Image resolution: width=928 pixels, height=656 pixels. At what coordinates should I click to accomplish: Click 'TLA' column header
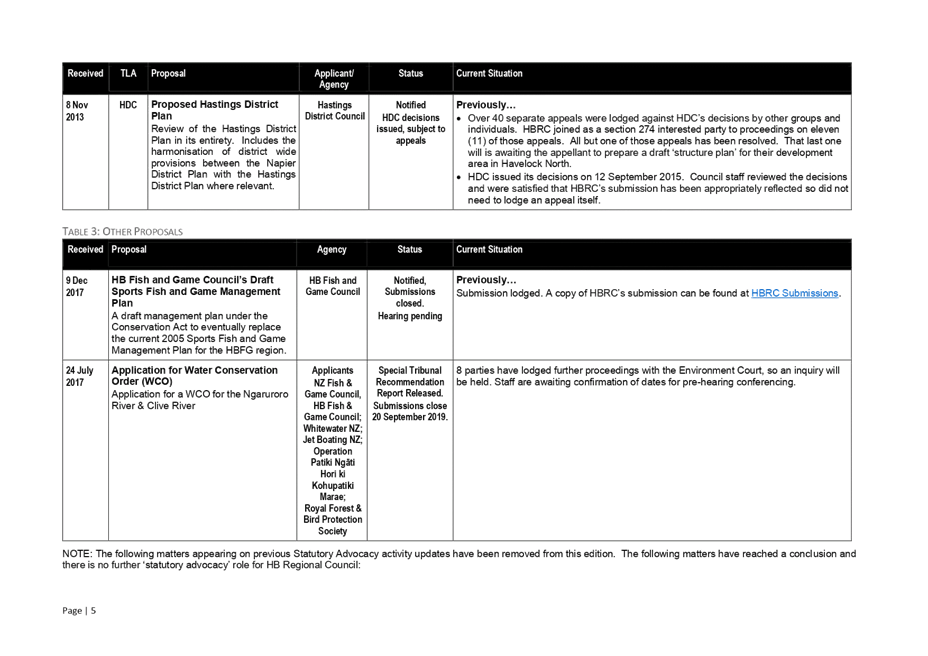(x=128, y=73)
